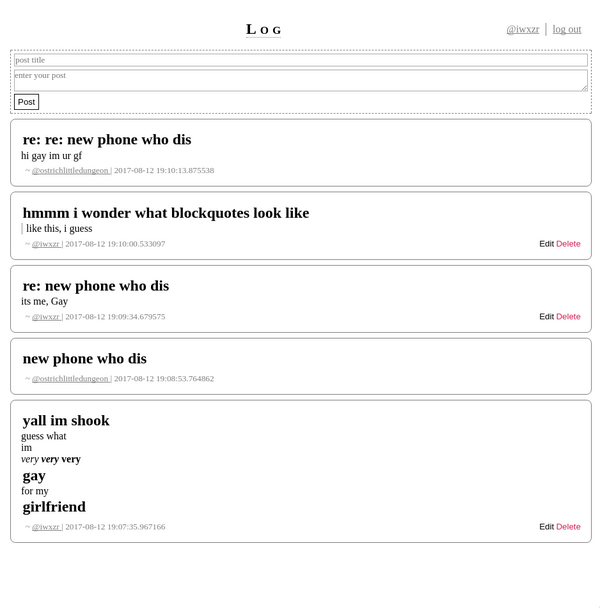The width and height of the screenshot is (600, 608).
Task: Delete the 'its me, Gay' post
Action: click(568, 317)
